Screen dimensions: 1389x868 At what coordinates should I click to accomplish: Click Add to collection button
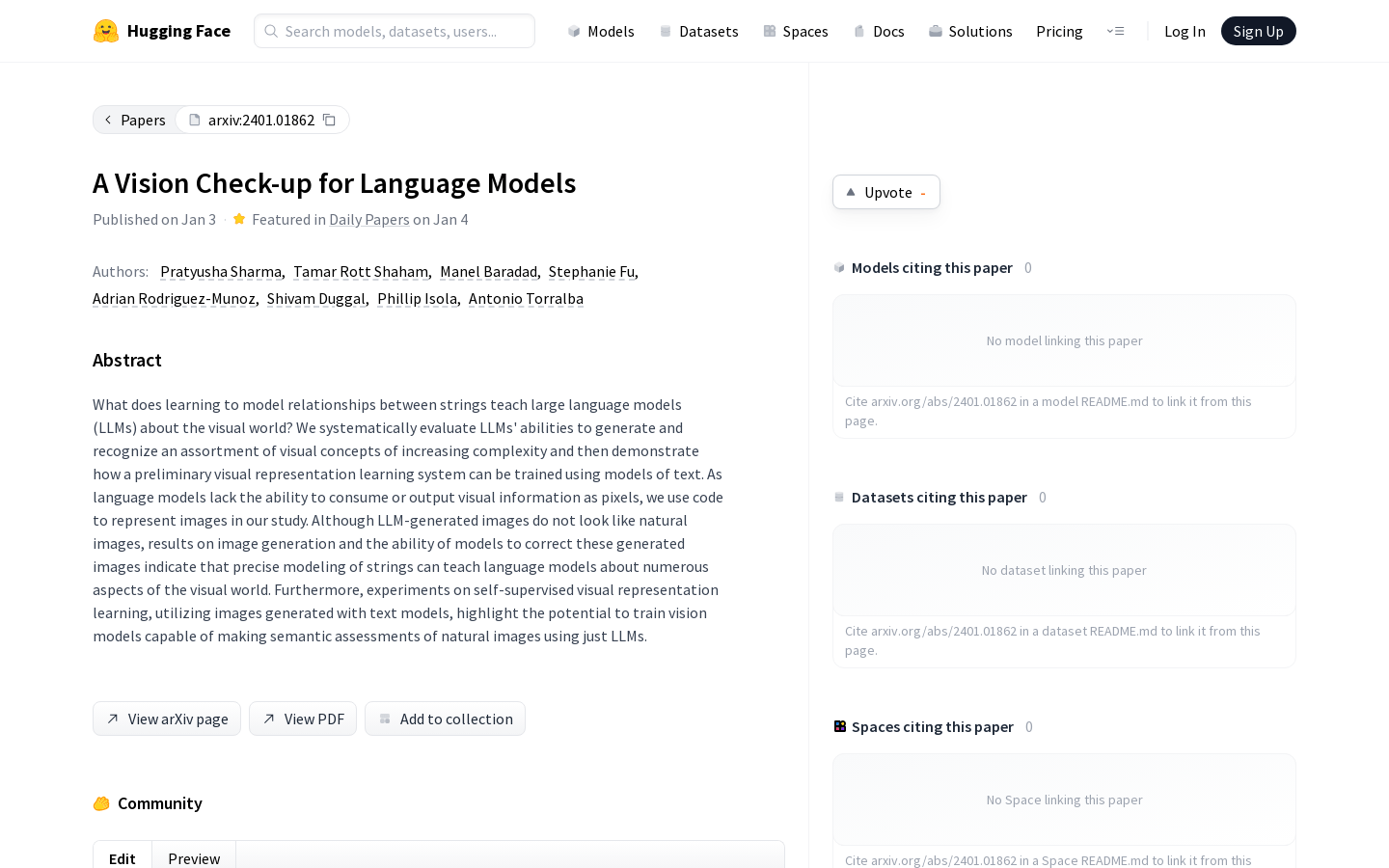pos(445,719)
